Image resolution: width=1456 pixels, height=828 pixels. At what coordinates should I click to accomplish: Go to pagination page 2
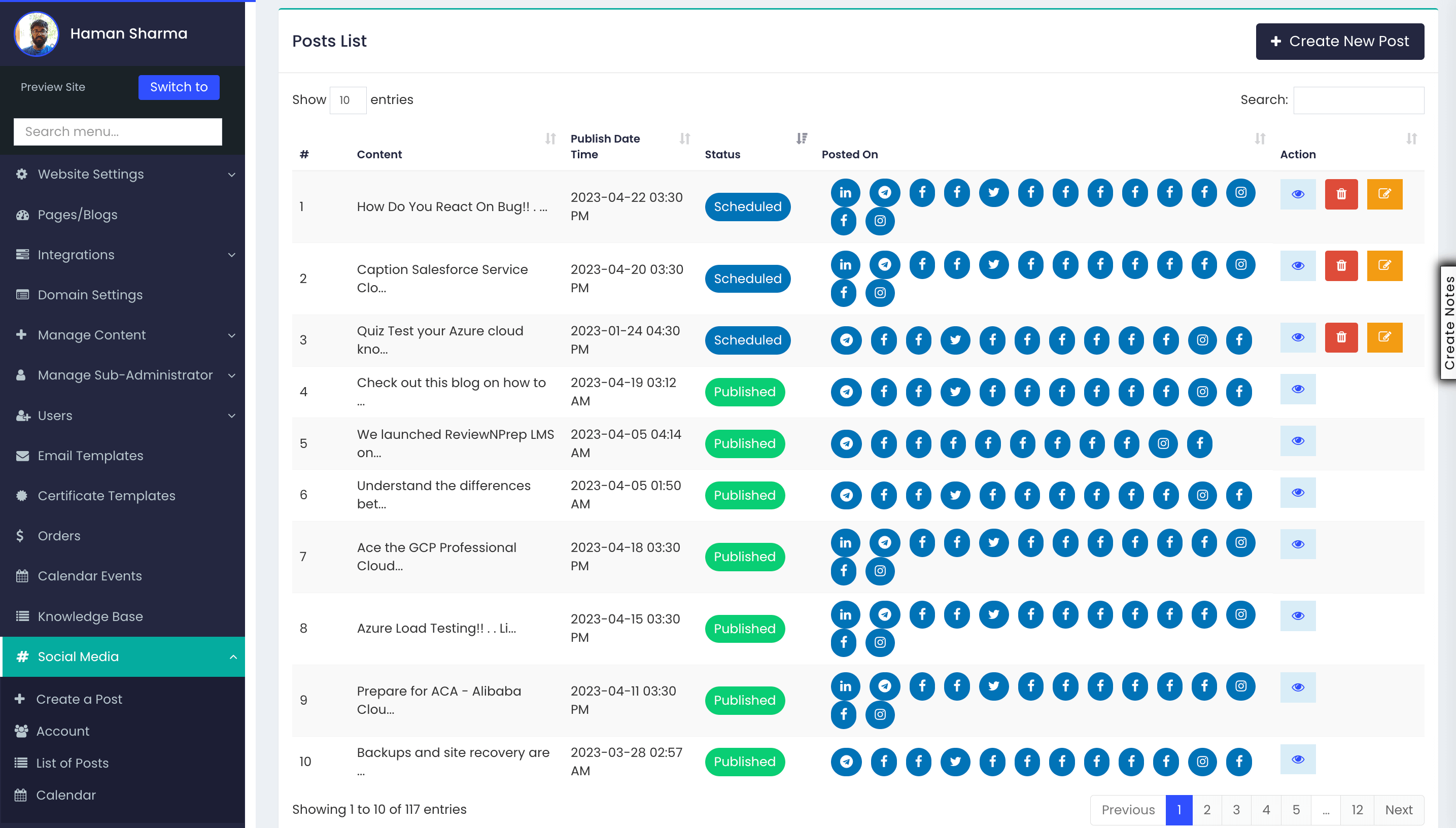[1206, 810]
